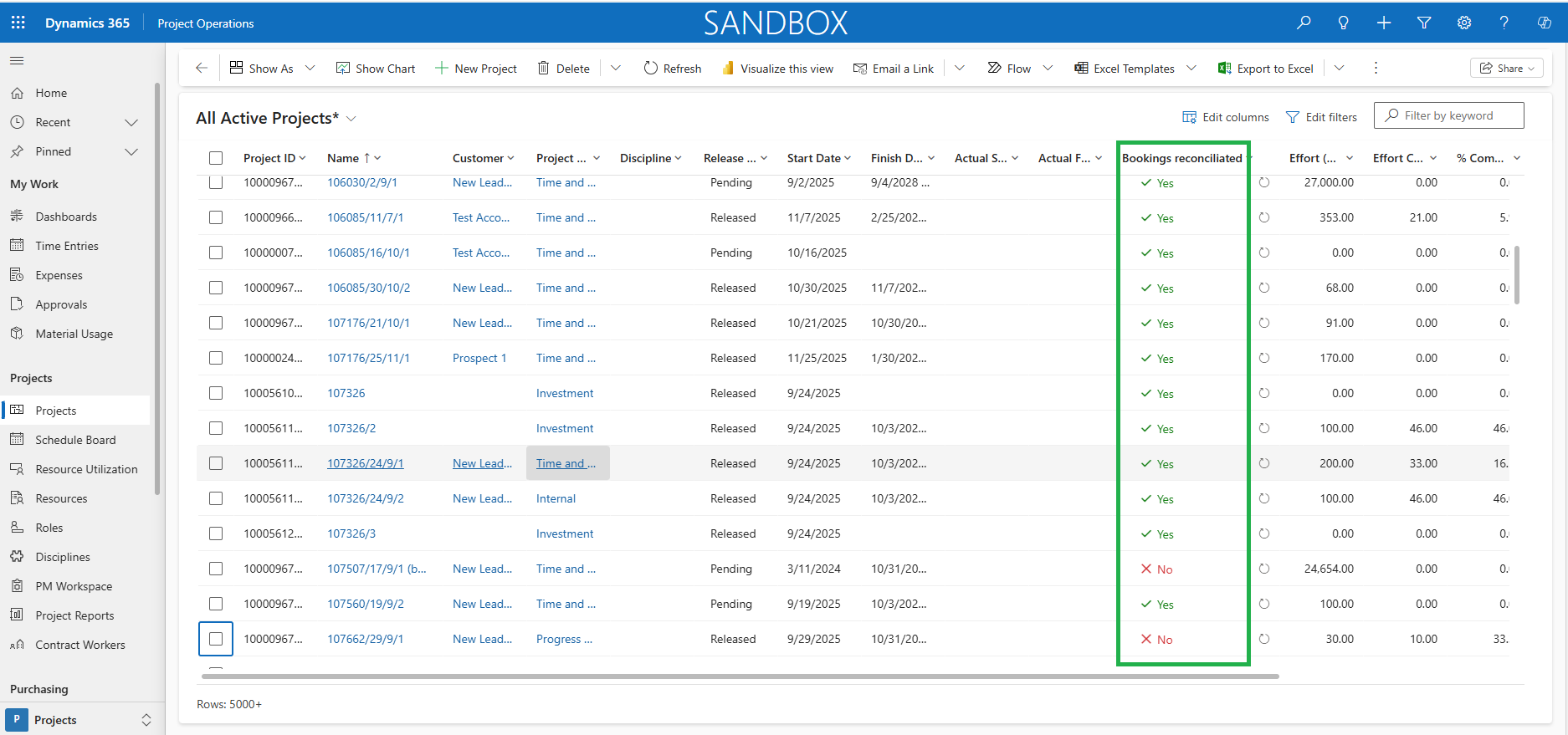Go to Time Entries in navigation
The image size is (1568, 735).
(67, 246)
